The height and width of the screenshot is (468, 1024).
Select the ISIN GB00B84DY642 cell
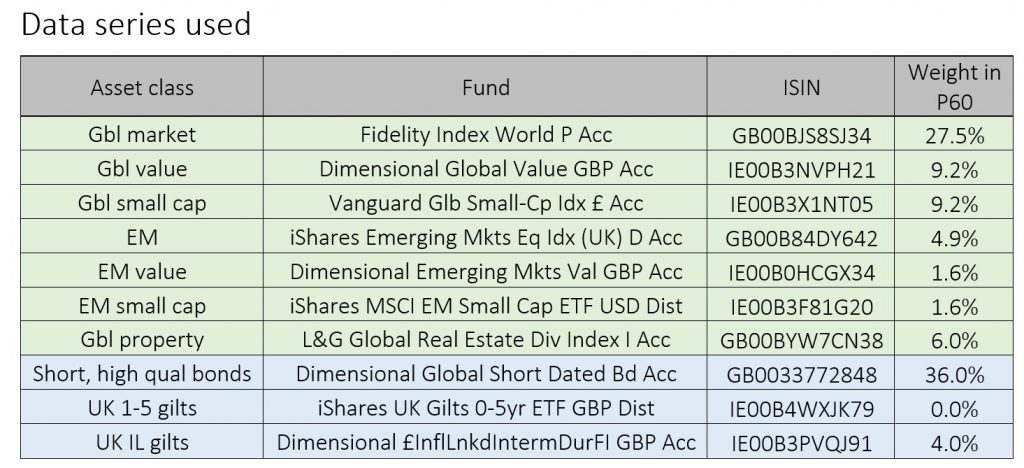801,237
